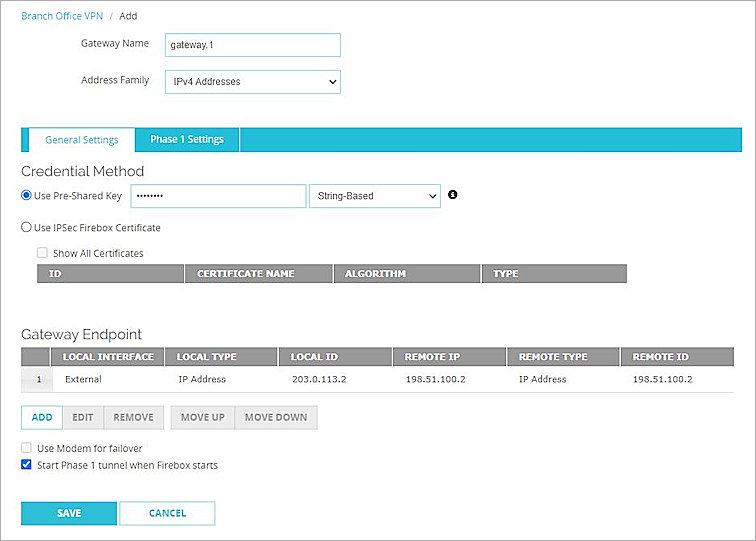
Task: Uncheck Start Phase 1 tunnel when Firebox starts
Action: click(27, 465)
